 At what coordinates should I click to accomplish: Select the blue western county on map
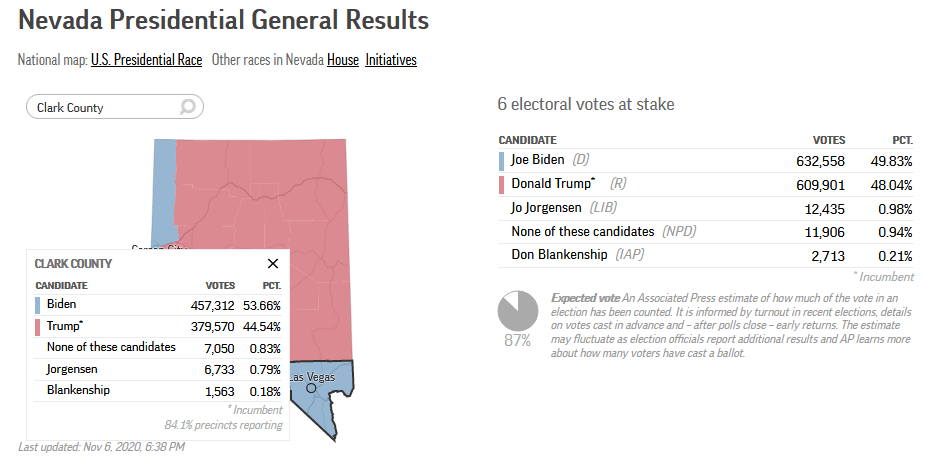click(163, 190)
